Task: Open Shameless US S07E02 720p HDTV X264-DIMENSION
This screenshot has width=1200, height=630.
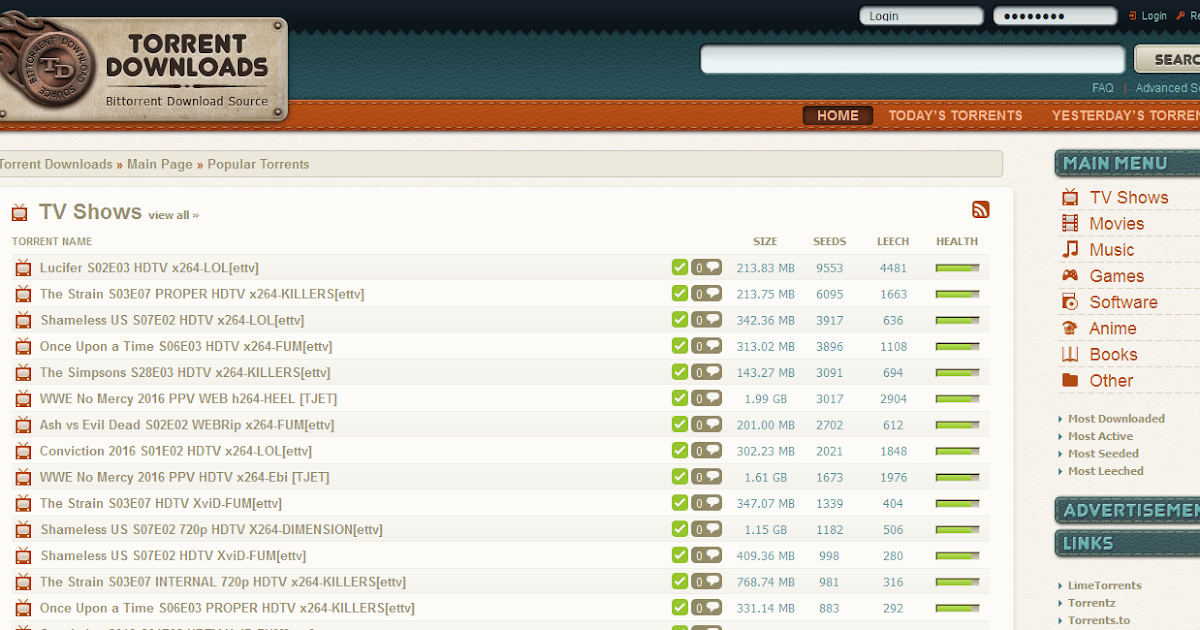Action: point(211,529)
